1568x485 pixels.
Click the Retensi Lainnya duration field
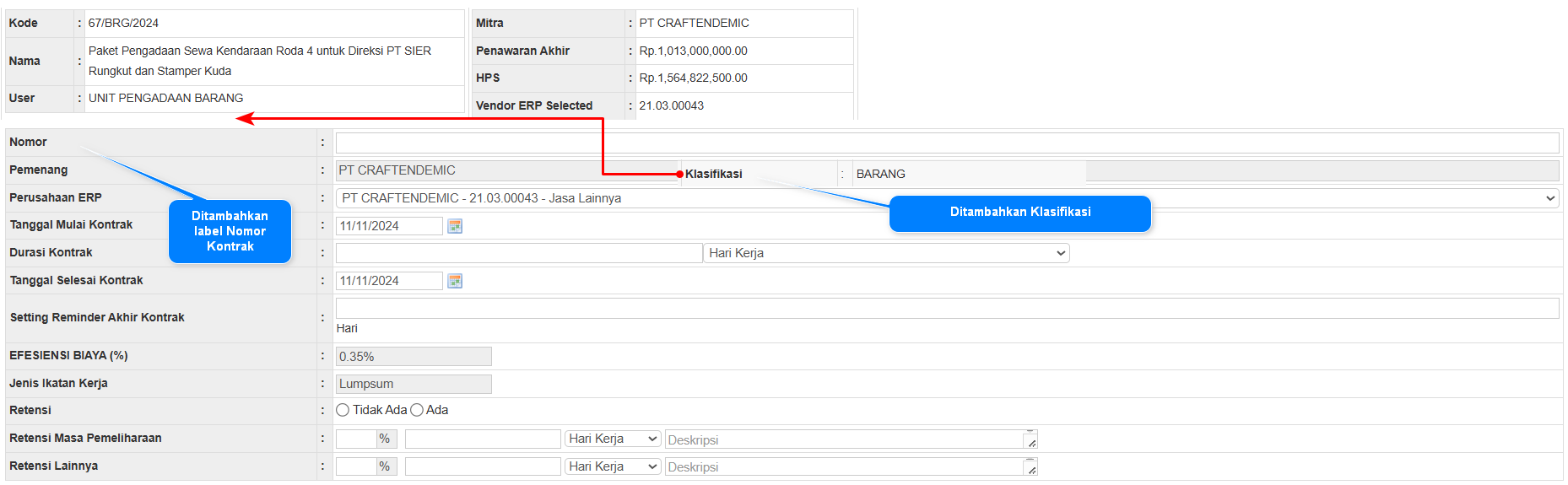[483, 466]
